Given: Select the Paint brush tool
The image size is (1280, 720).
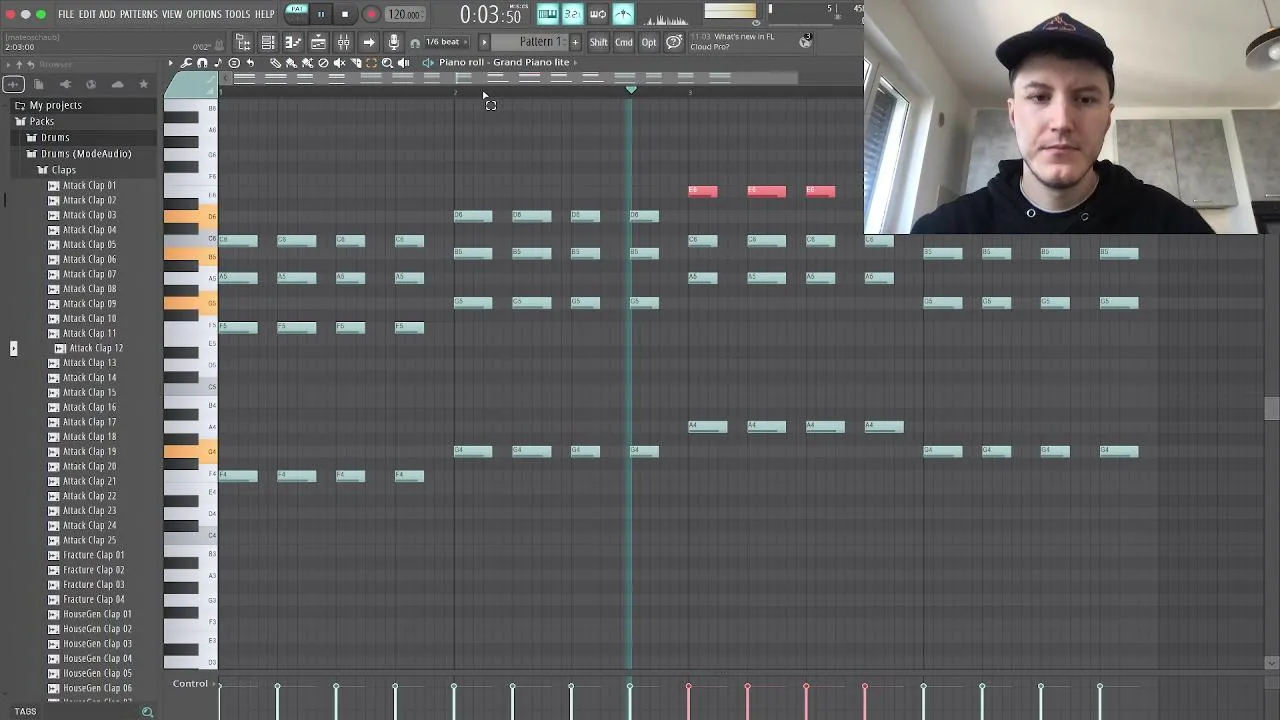Looking at the screenshot, I should point(291,63).
